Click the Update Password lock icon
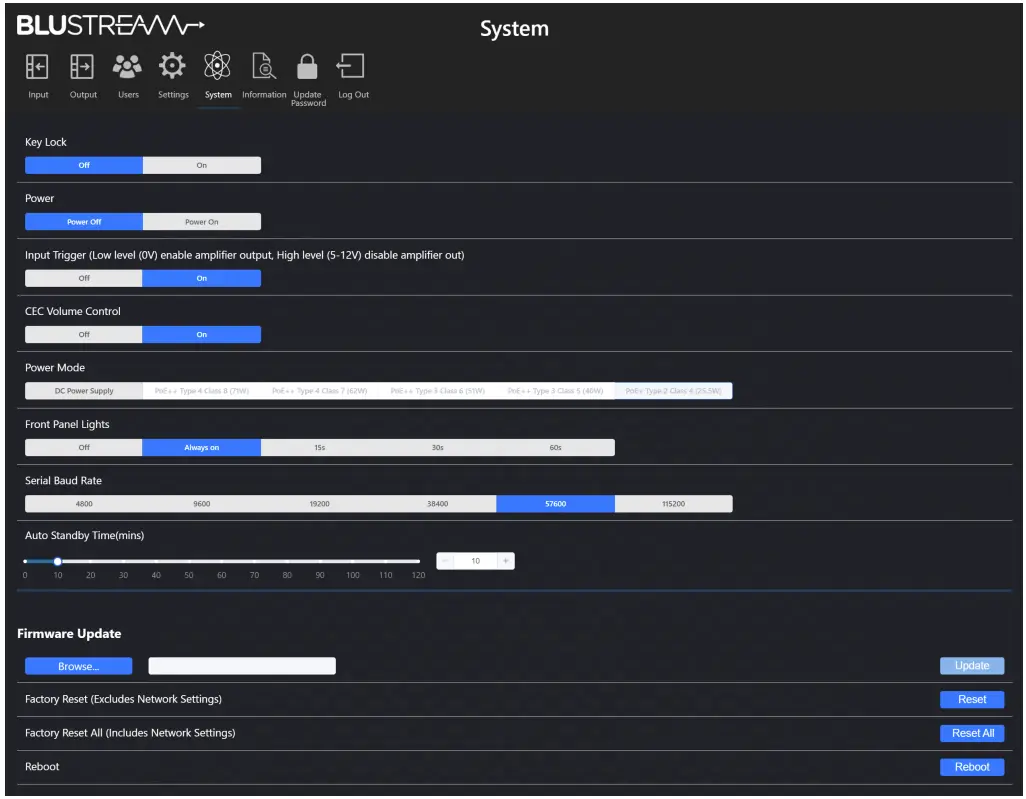1026x799 pixels. coord(307,66)
